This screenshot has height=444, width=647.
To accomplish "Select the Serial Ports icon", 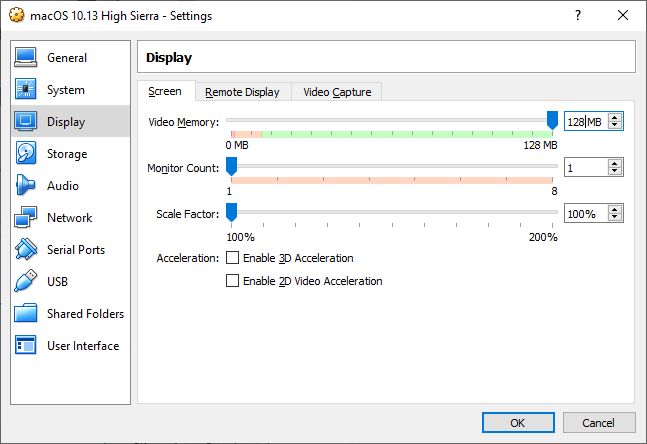I will [26, 250].
